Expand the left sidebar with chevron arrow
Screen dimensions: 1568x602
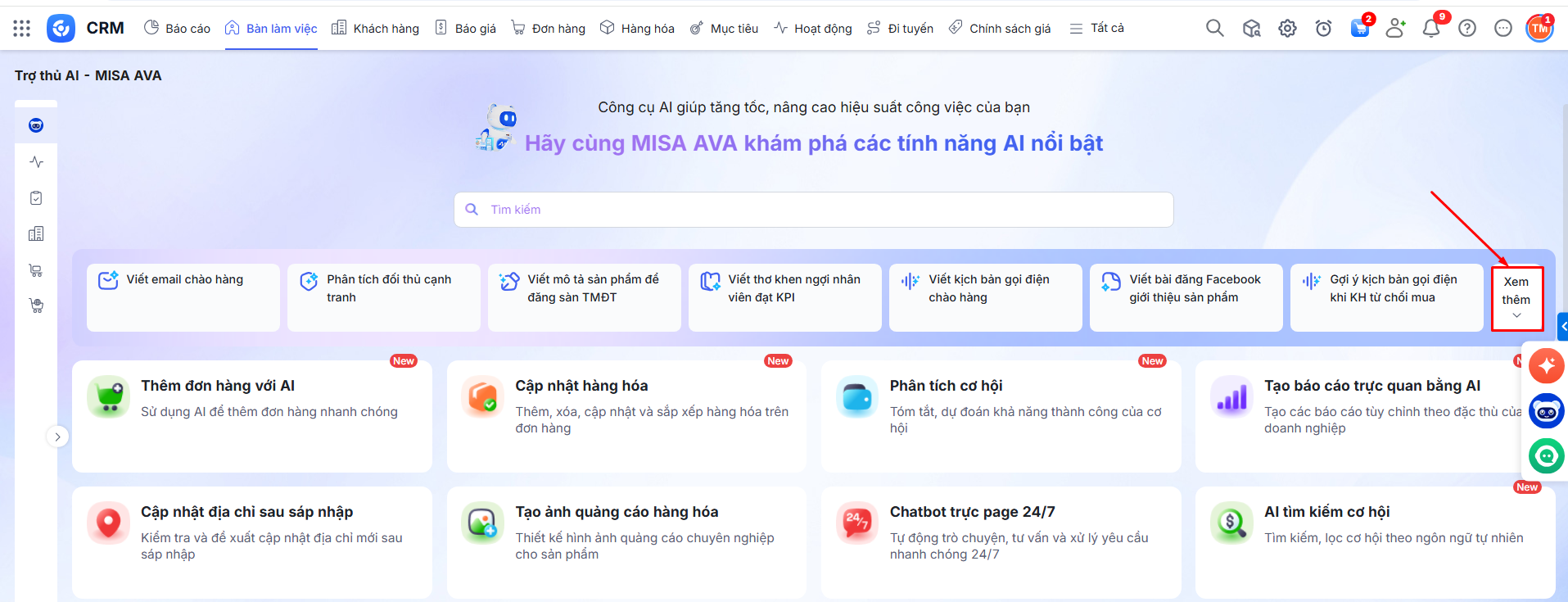click(57, 437)
